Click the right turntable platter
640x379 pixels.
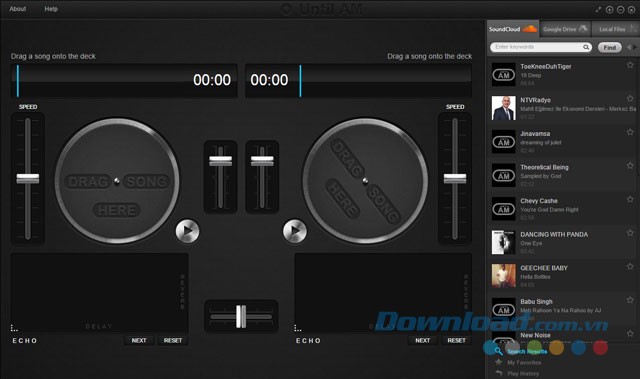coord(365,181)
